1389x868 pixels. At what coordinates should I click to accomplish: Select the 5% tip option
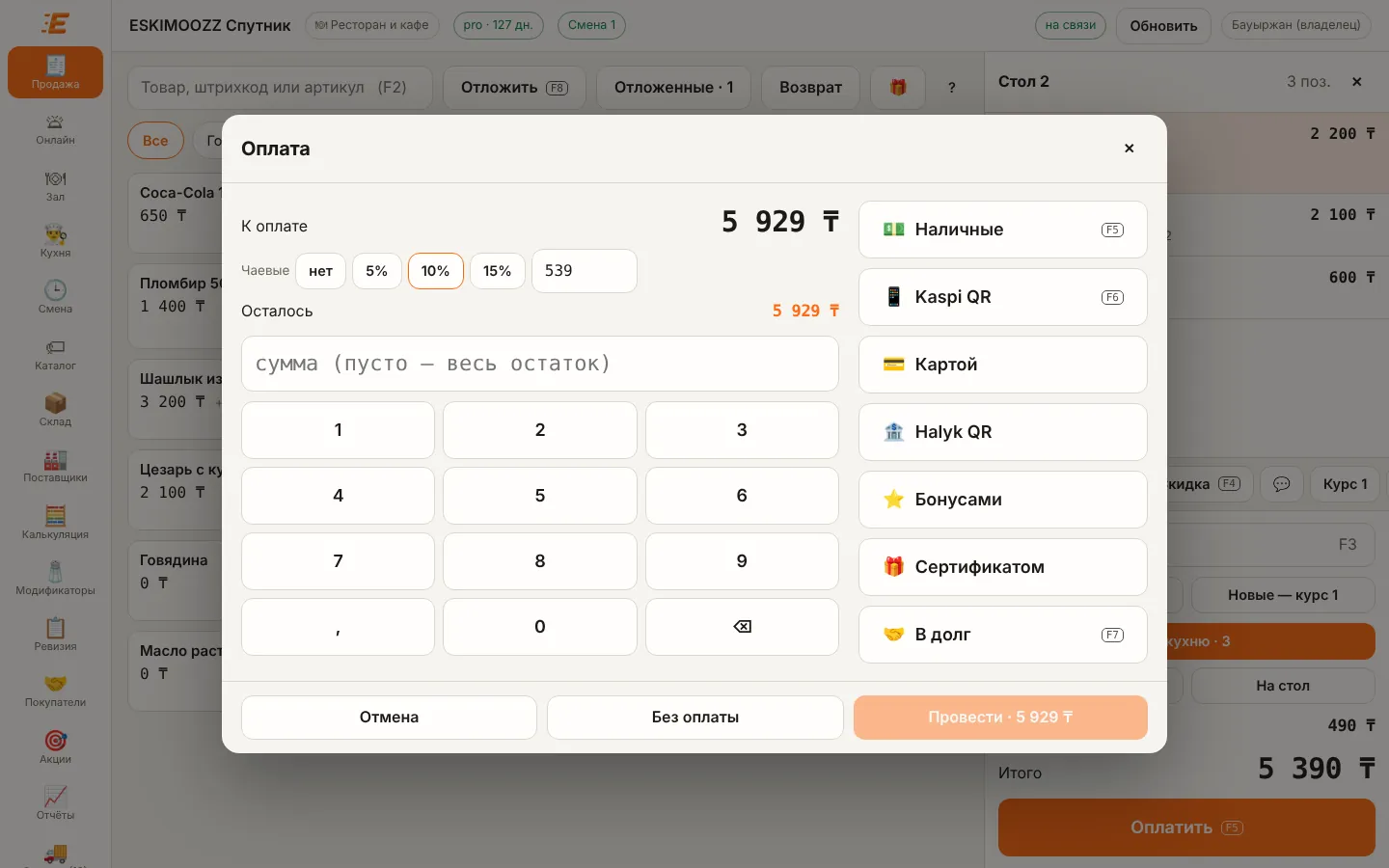(376, 271)
